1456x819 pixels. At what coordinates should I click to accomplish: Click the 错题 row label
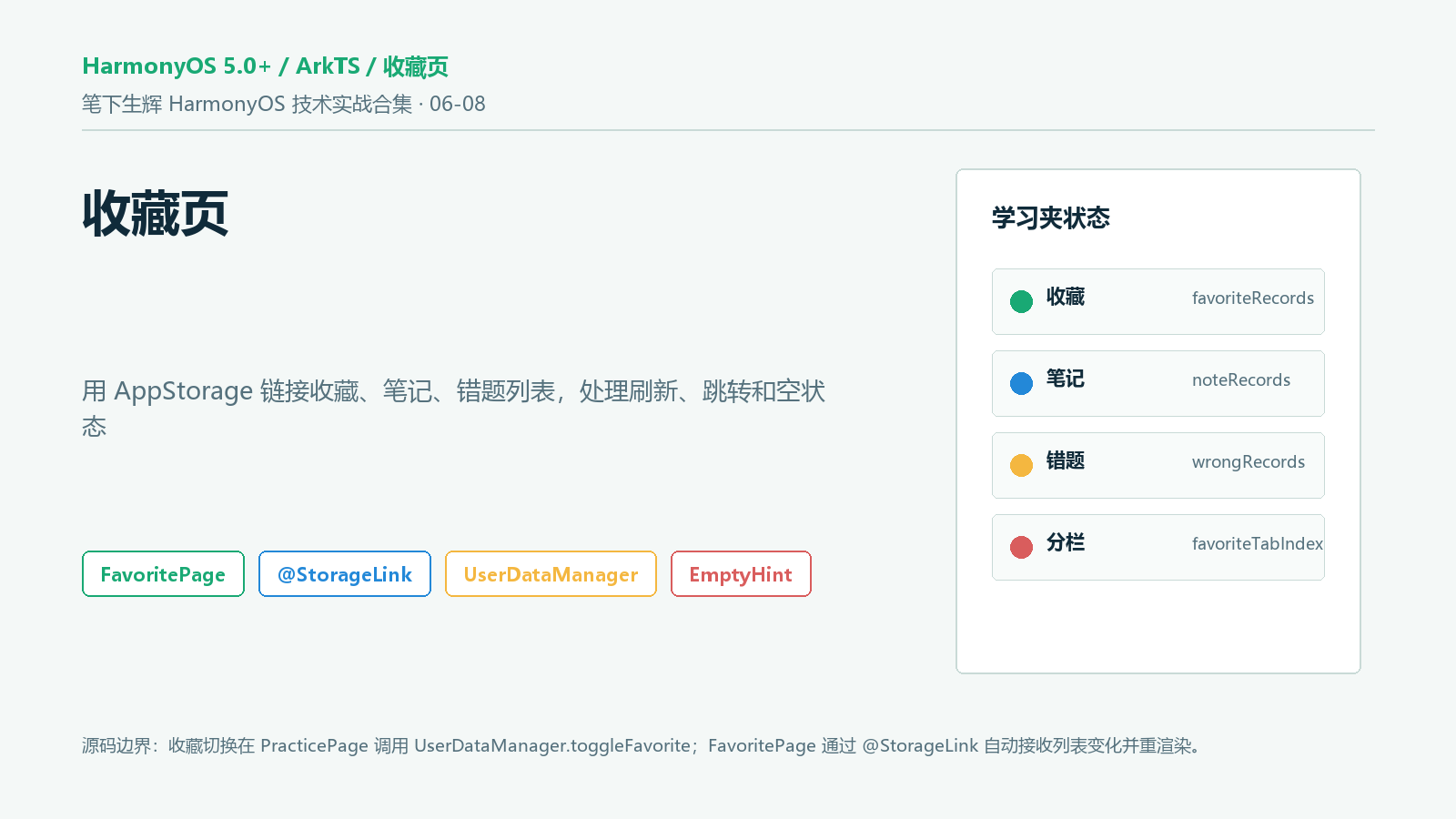click(1066, 460)
